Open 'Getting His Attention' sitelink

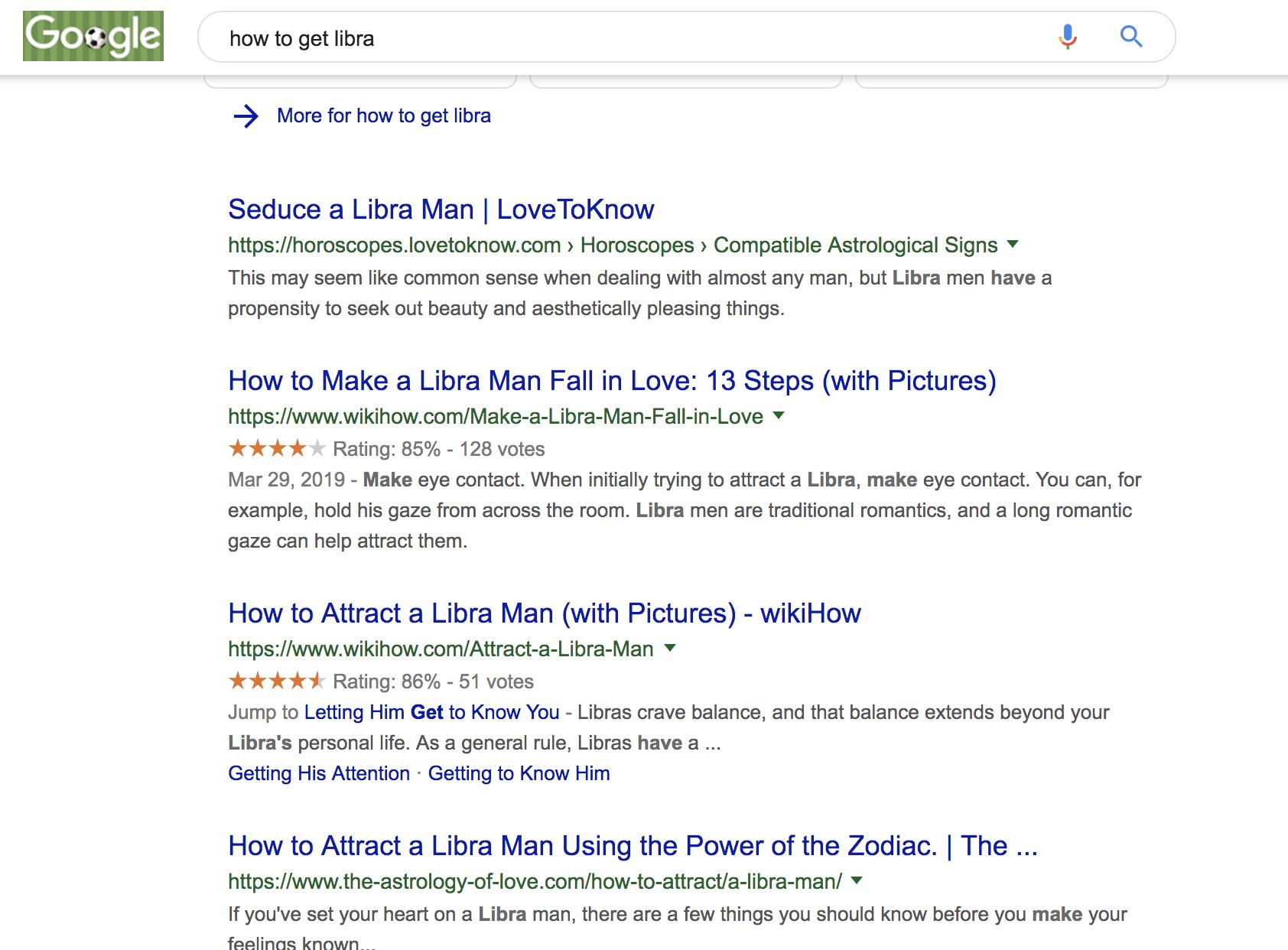click(x=319, y=773)
